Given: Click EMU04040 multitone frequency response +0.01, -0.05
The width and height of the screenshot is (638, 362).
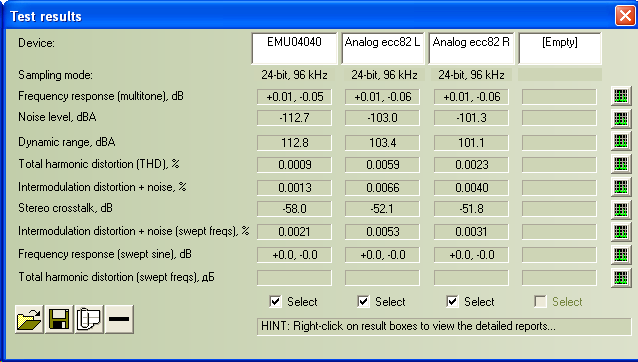Looking at the screenshot, I should coord(294,97).
